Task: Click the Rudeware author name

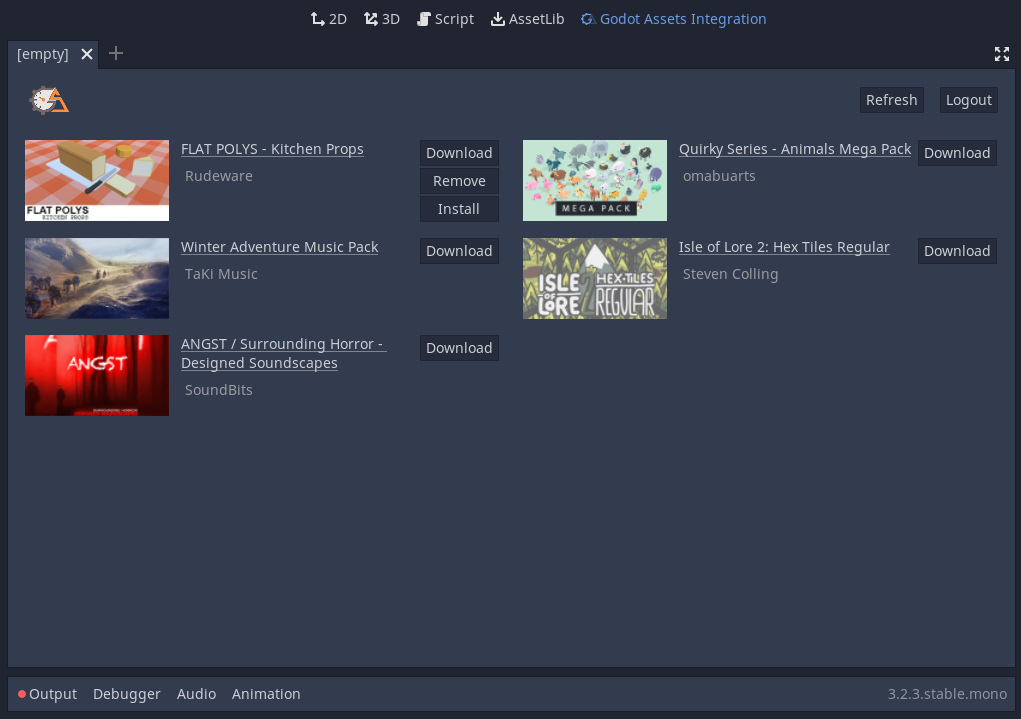Action: click(x=219, y=176)
